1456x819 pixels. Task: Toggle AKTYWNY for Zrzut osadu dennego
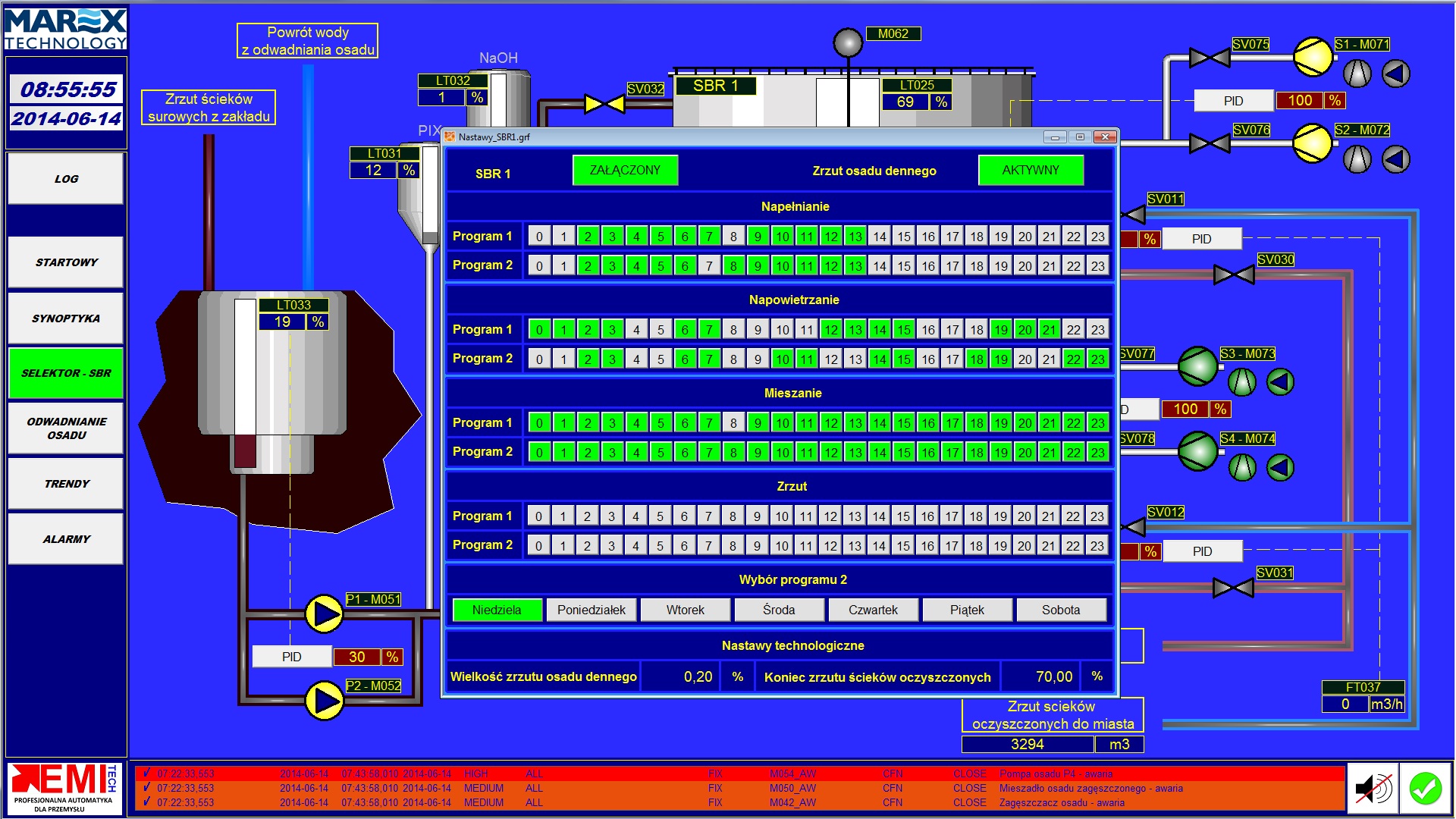click(1031, 170)
